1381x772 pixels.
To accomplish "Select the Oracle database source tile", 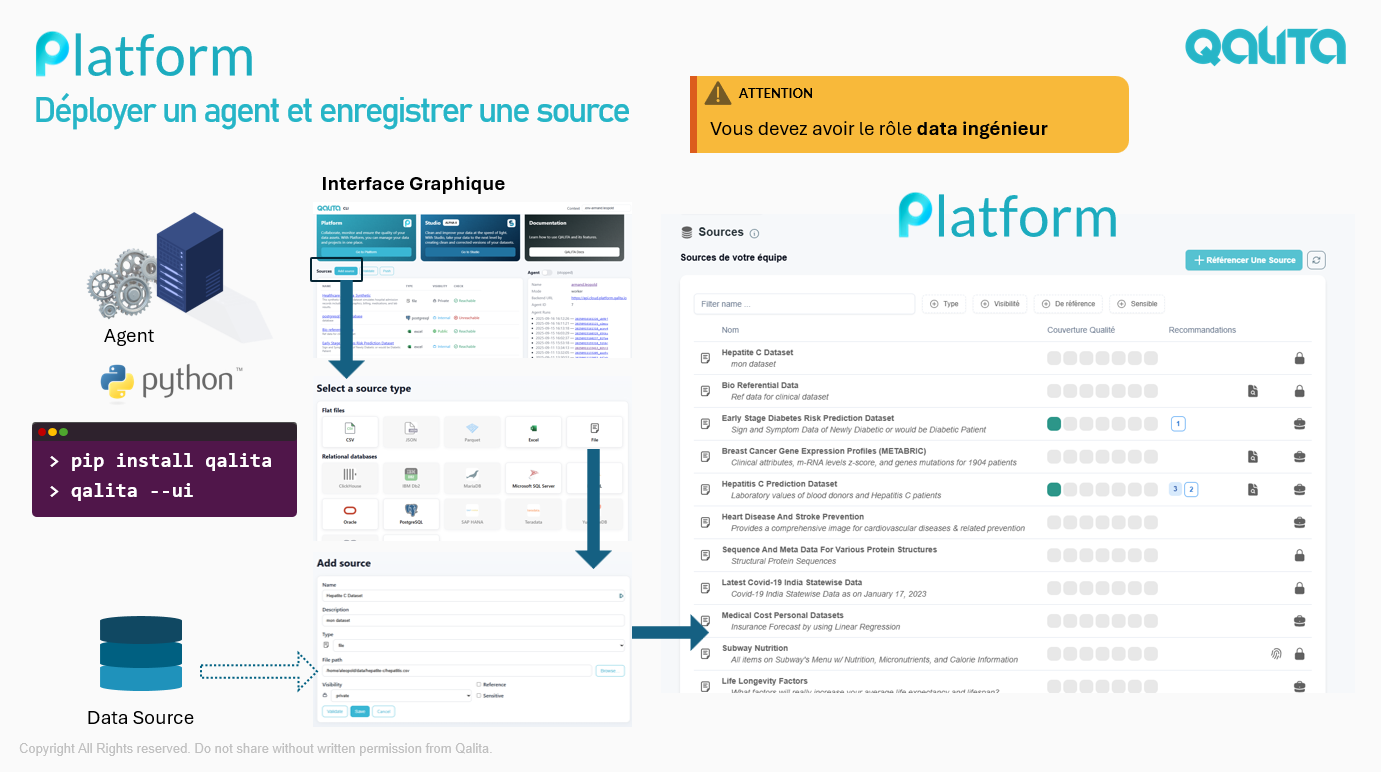I will (x=349, y=513).
